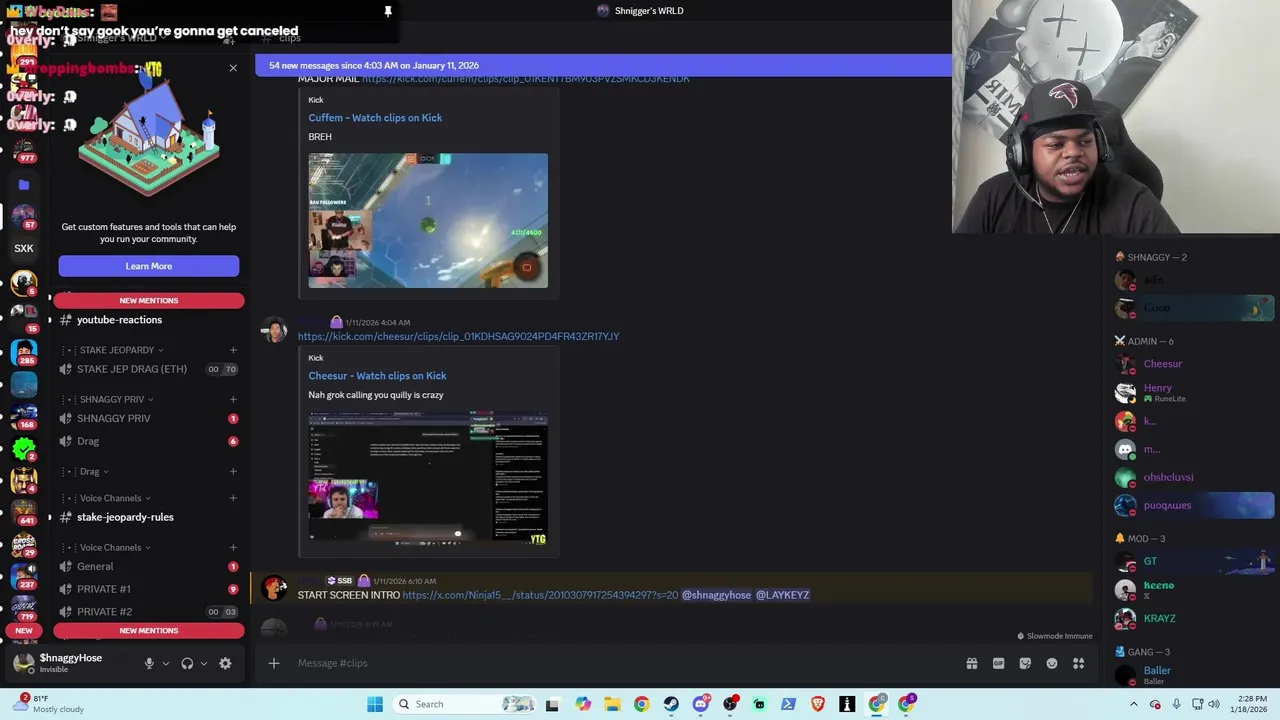Viewport: 1280px width, 720px height.
Task: Open Brave browser from the taskbar
Action: [x=818, y=704]
